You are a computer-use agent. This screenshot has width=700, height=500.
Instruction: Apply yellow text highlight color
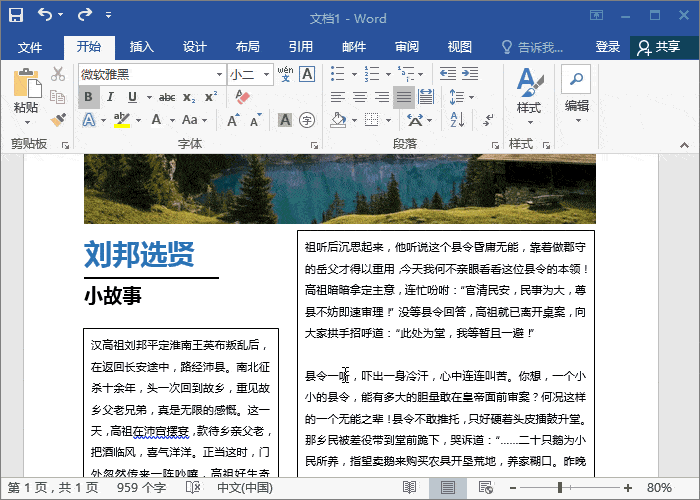(x=122, y=120)
